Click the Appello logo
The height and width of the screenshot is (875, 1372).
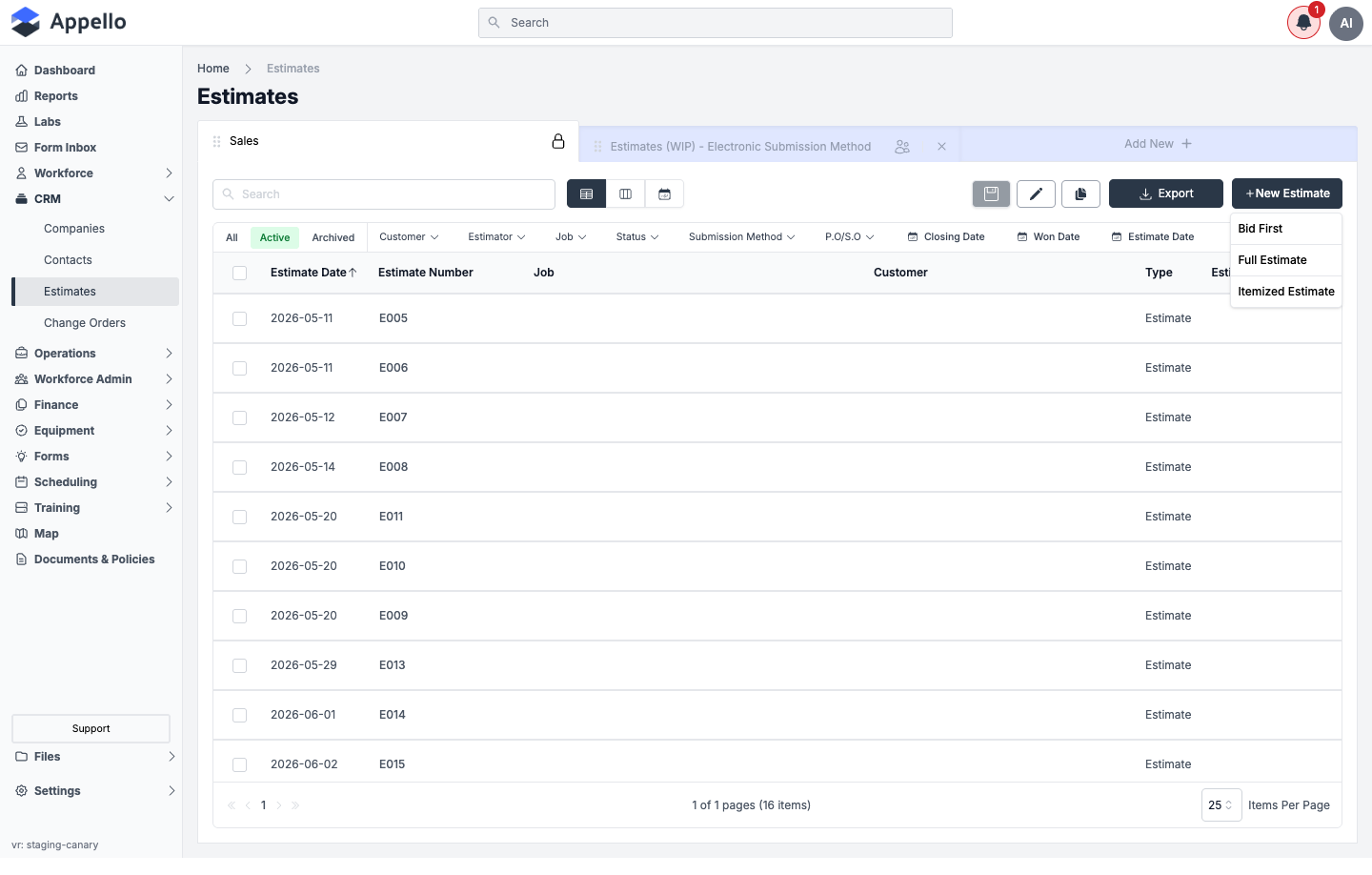(69, 22)
